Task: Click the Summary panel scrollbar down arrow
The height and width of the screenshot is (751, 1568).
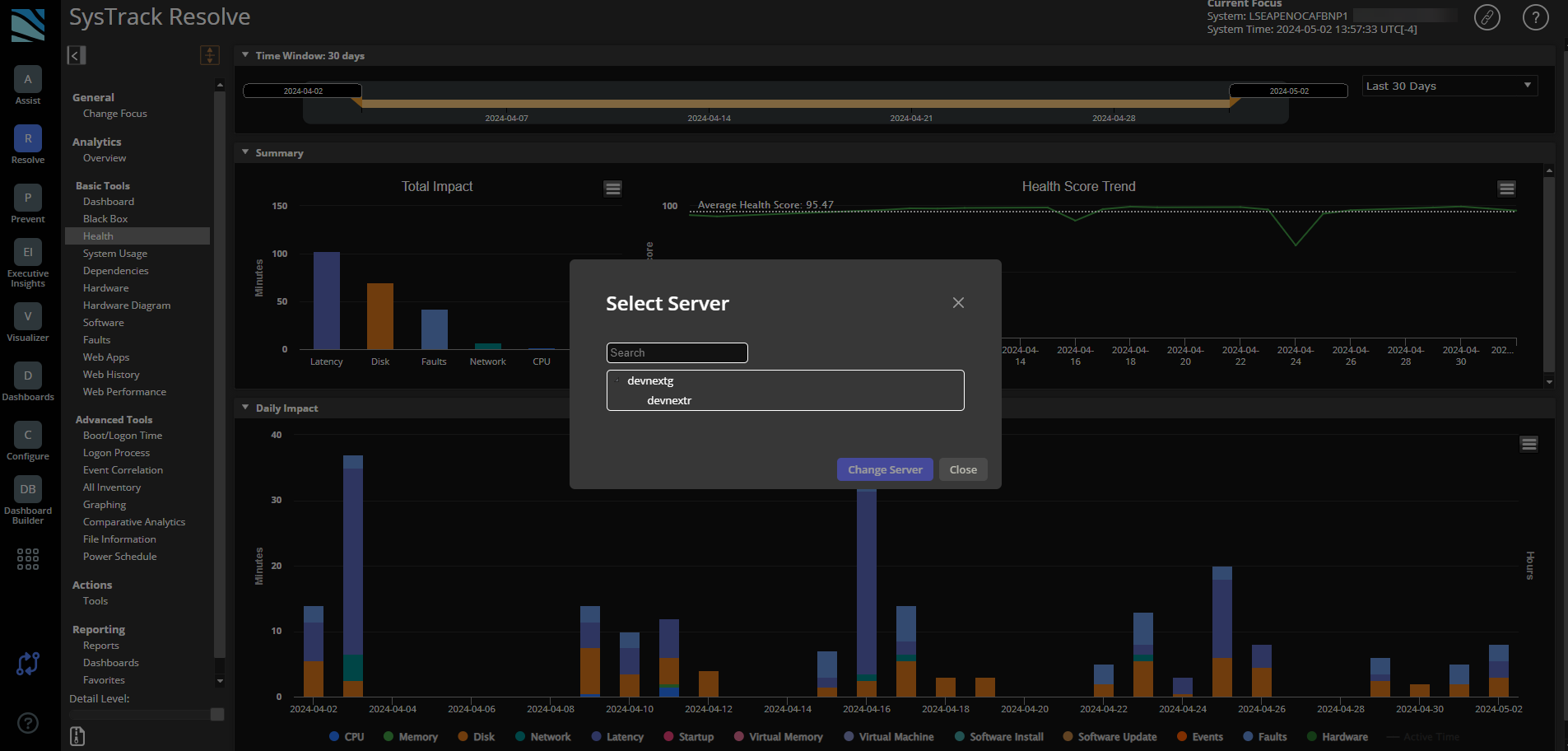Action: pos(1549,381)
